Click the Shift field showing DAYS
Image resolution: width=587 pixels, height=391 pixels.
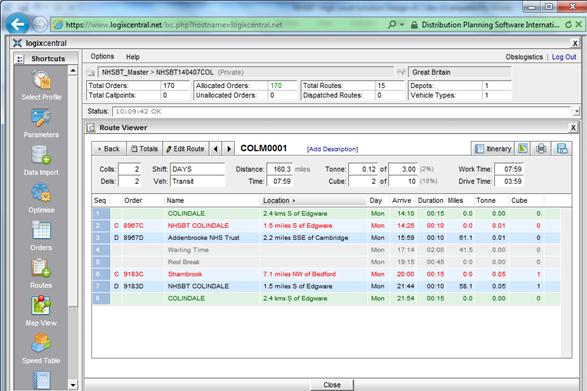click(x=198, y=169)
